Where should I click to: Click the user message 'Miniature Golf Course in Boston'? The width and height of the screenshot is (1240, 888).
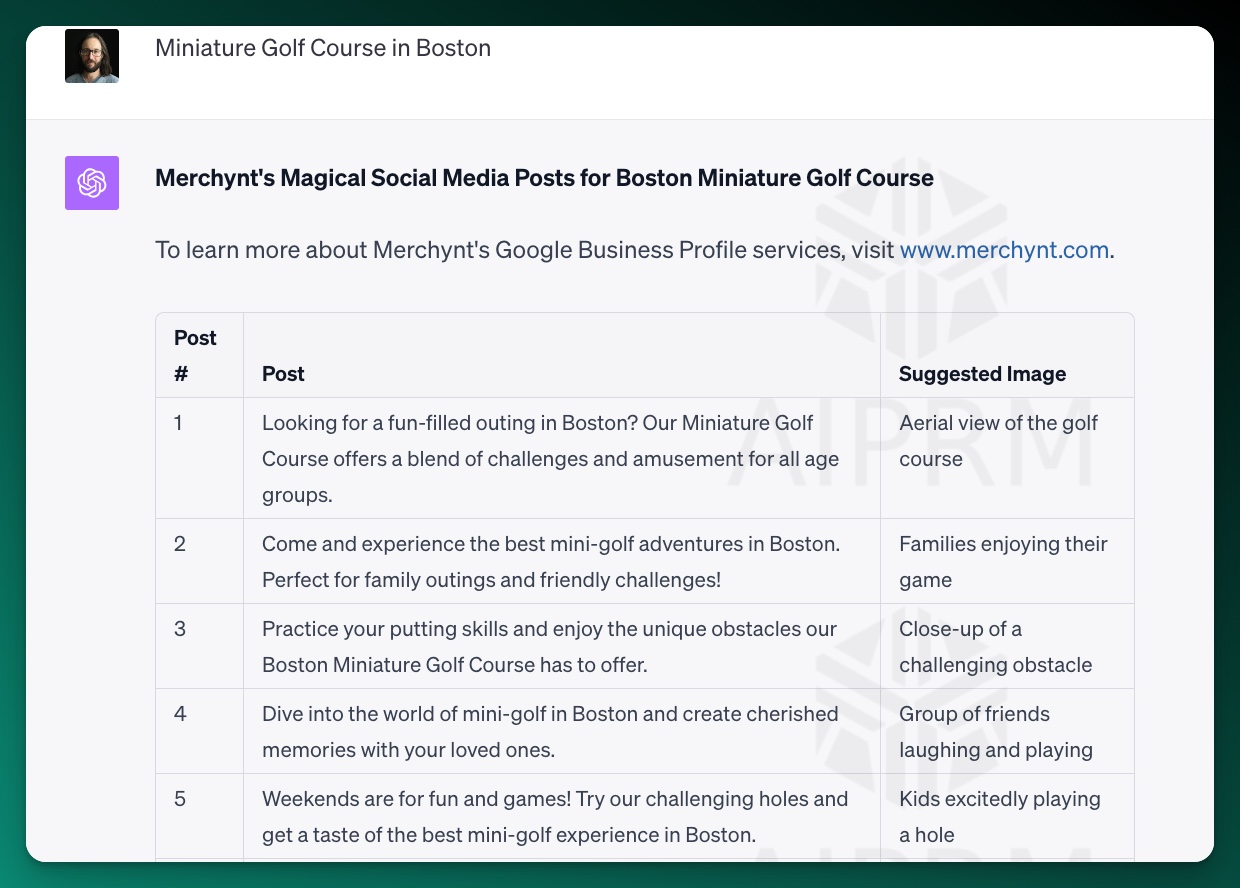coord(323,48)
